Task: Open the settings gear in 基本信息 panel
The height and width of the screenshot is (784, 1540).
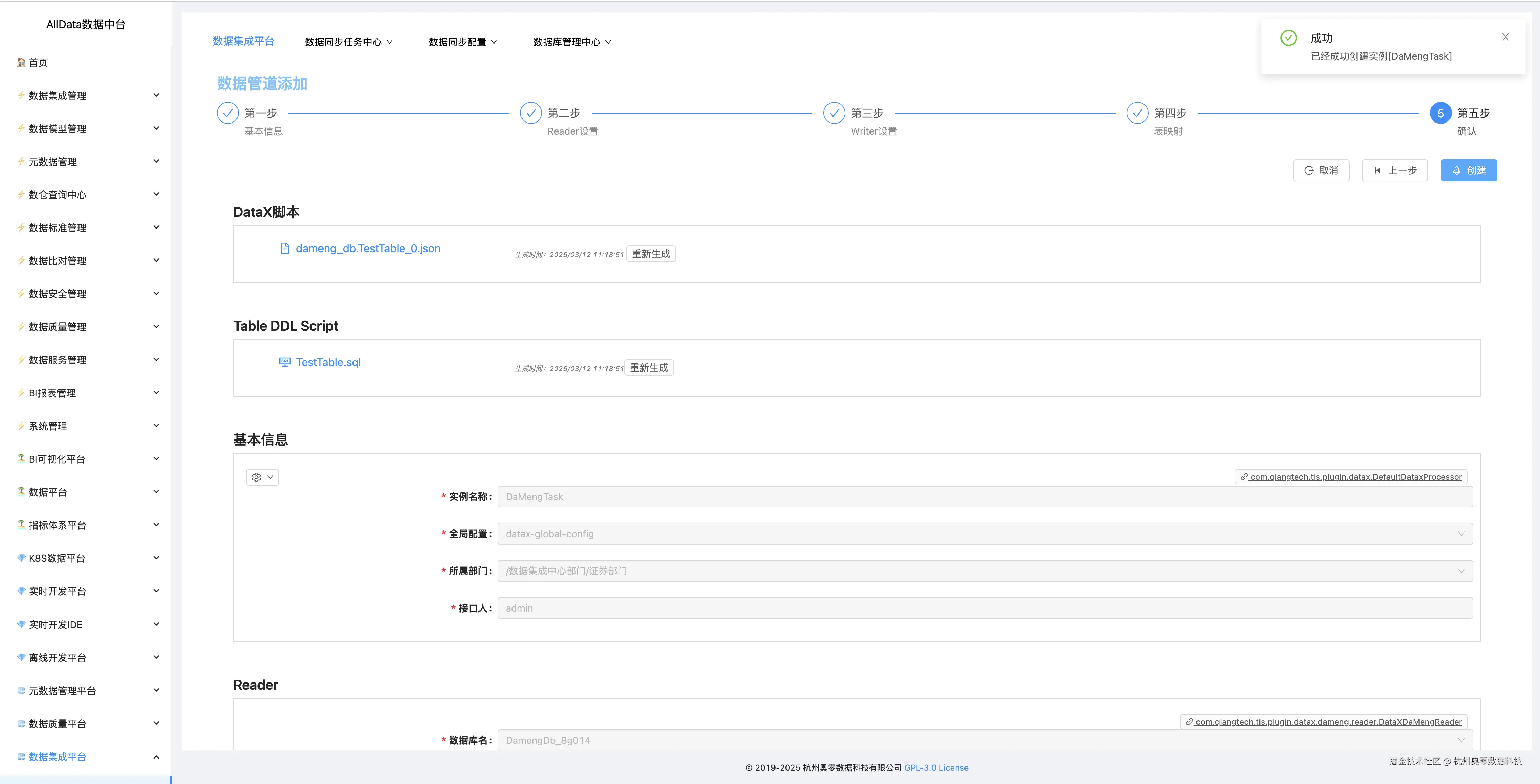Action: click(257, 477)
